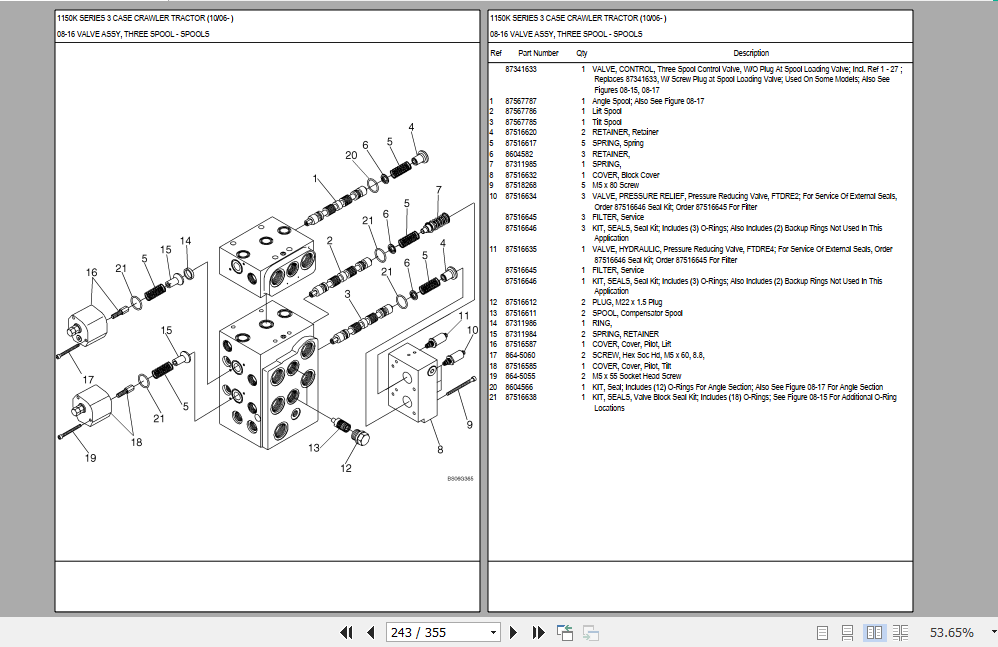The image size is (998, 647).
Task: Click the left page tractor title heading
Action: coord(145,18)
